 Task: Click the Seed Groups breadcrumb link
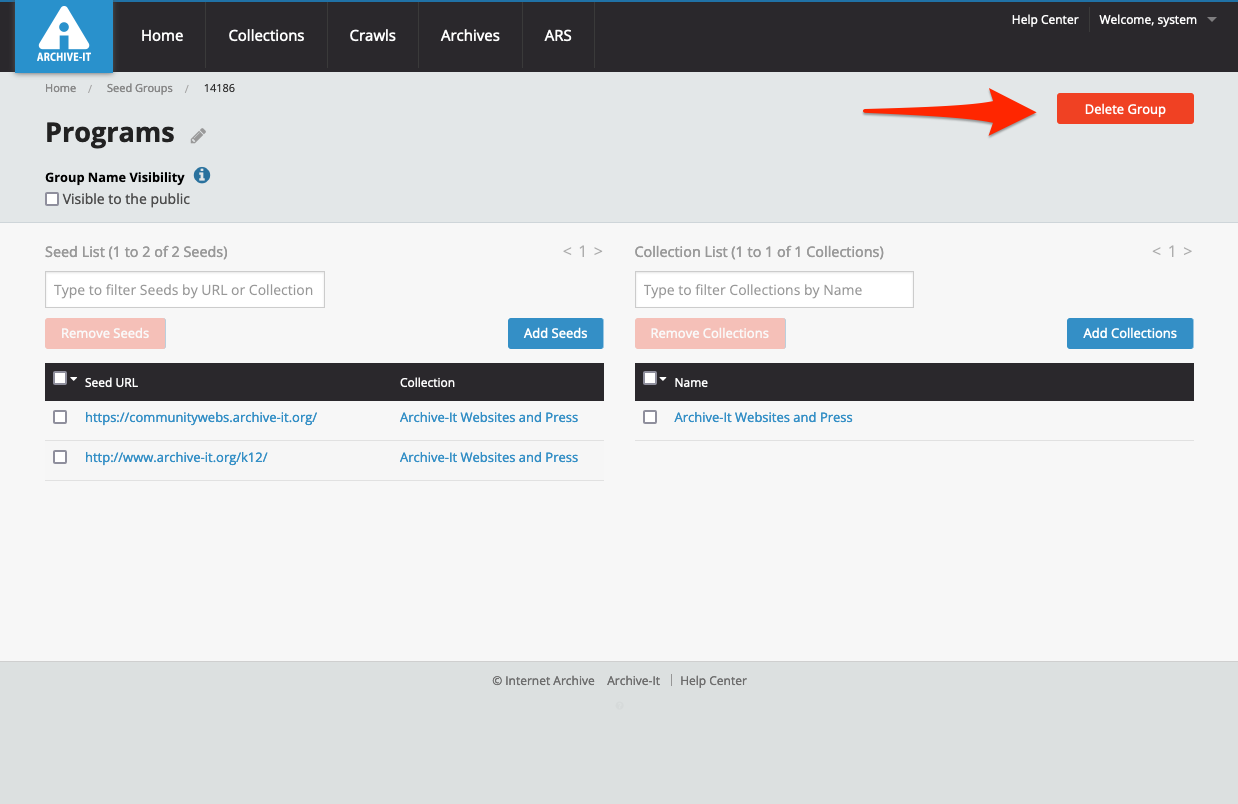139,88
